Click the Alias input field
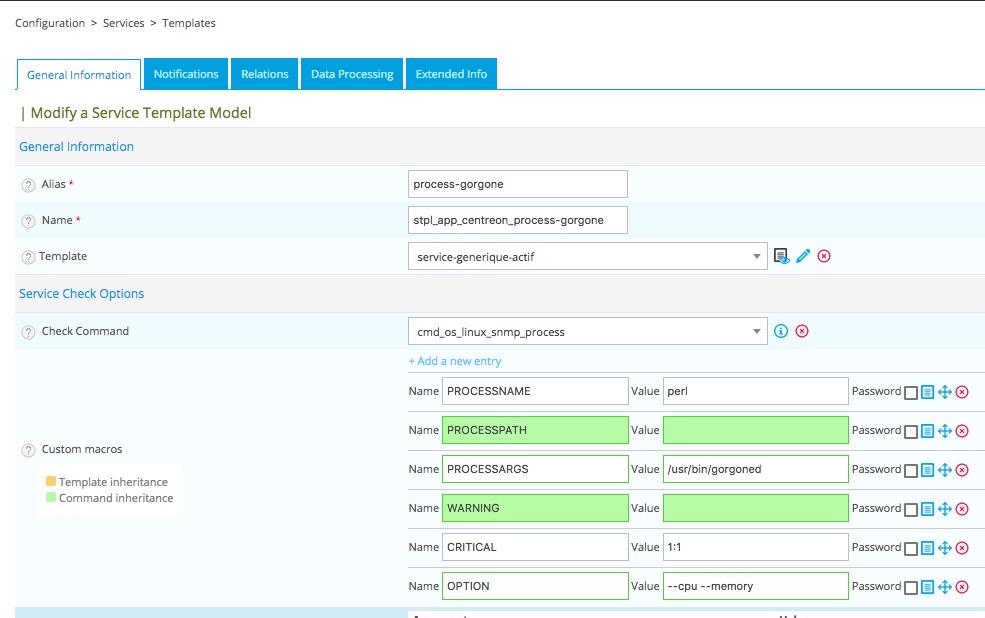The width and height of the screenshot is (985, 618). point(518,184)
